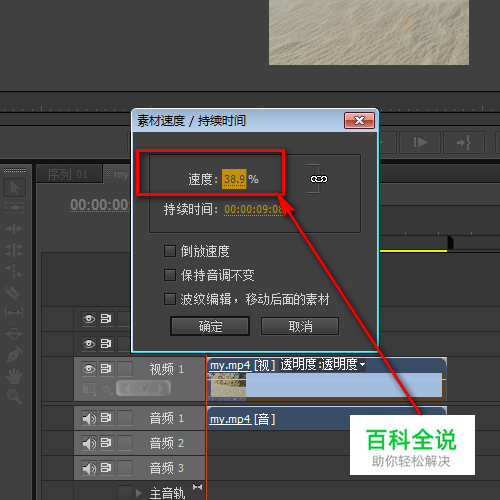Enable 波纹编辑，移动后面的素材 checkbox
This screenshot has width=500, height=500.
click(x=170, y=299)
